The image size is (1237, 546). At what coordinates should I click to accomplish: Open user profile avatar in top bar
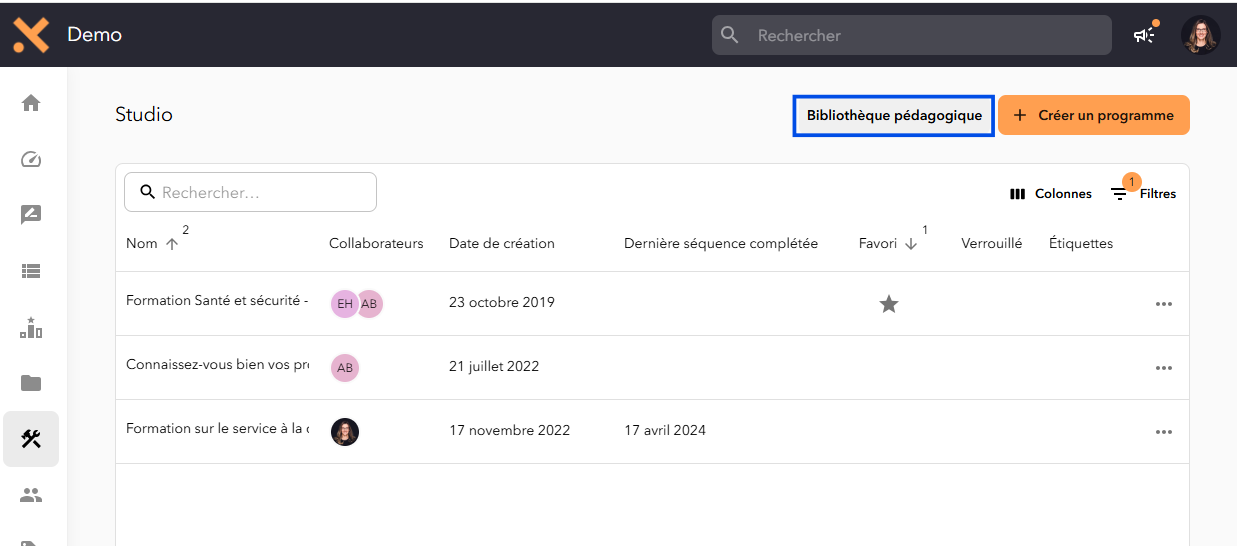pos(1200,35)
